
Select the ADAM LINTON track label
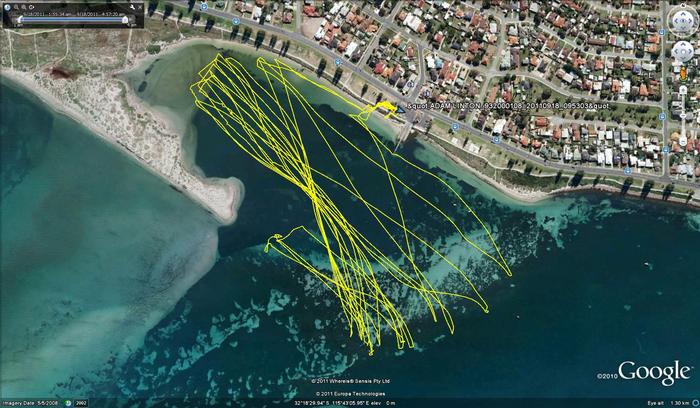pyautogui.click(x=498, y=106)
